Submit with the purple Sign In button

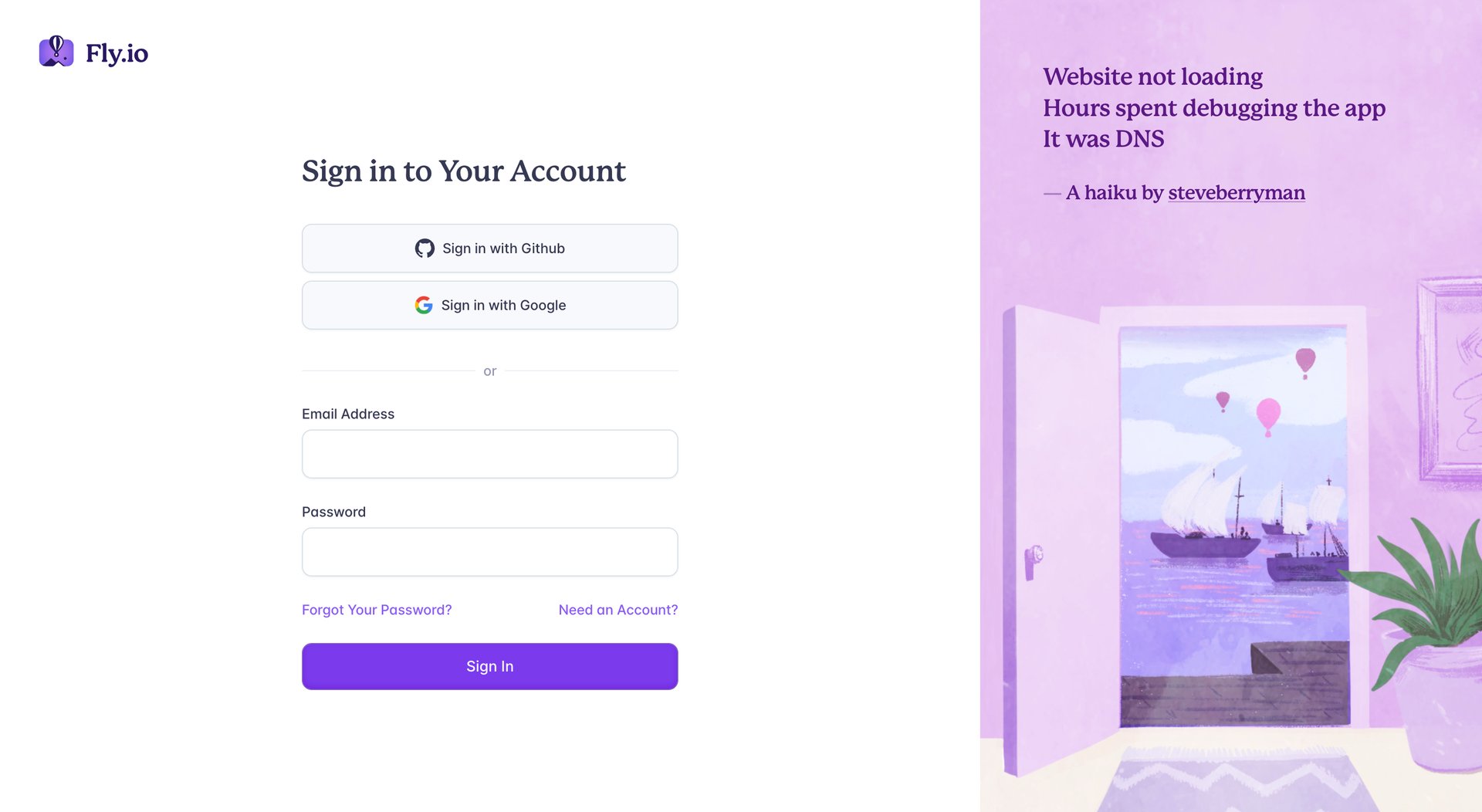pos(489,666)
